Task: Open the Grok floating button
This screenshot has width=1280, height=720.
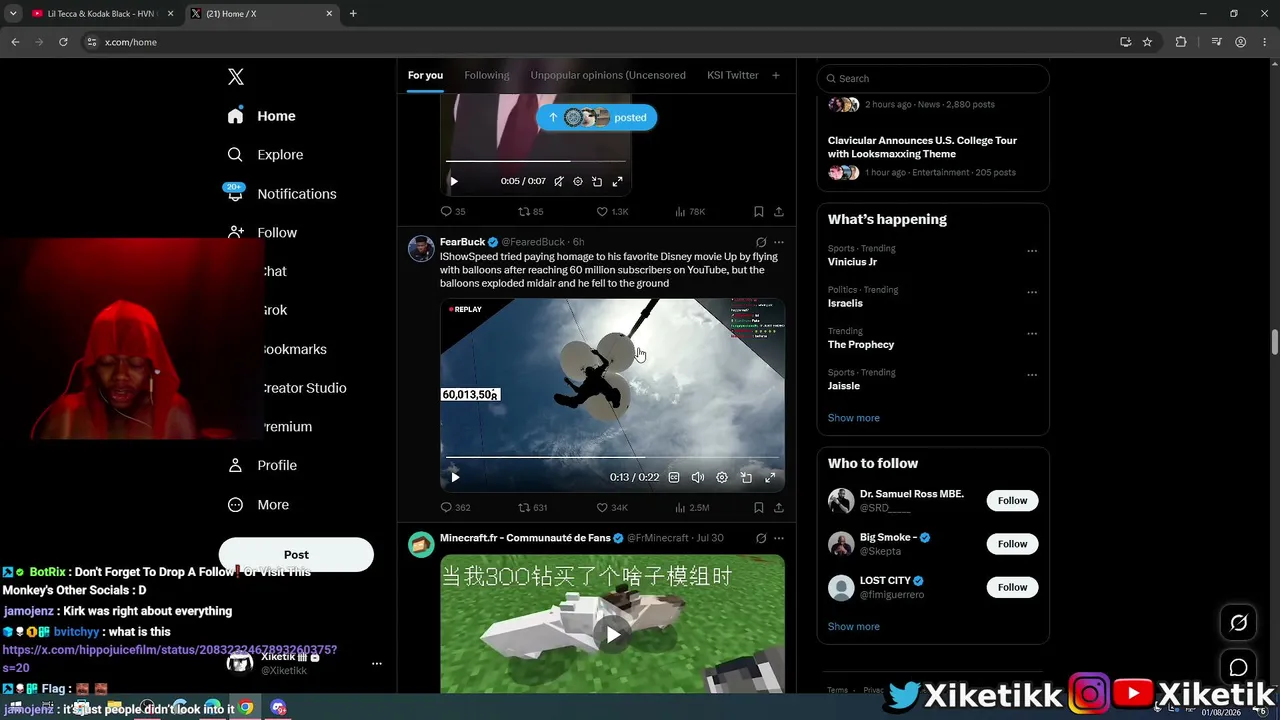Action: (x=1238, y=623)
